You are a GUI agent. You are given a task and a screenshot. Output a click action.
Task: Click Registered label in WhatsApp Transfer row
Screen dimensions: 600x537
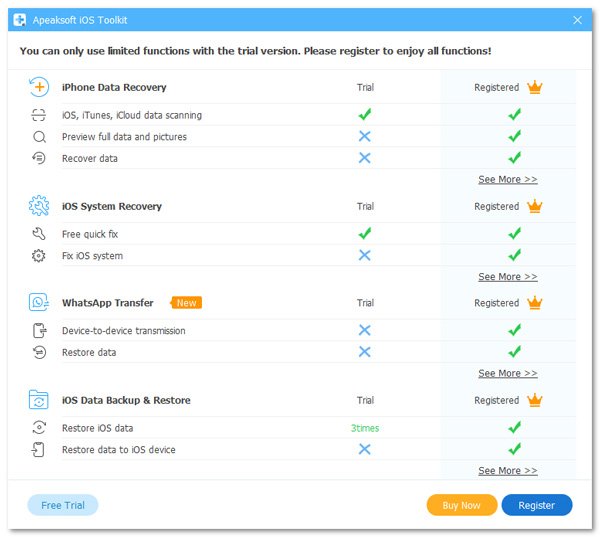(x=496, y=303)
